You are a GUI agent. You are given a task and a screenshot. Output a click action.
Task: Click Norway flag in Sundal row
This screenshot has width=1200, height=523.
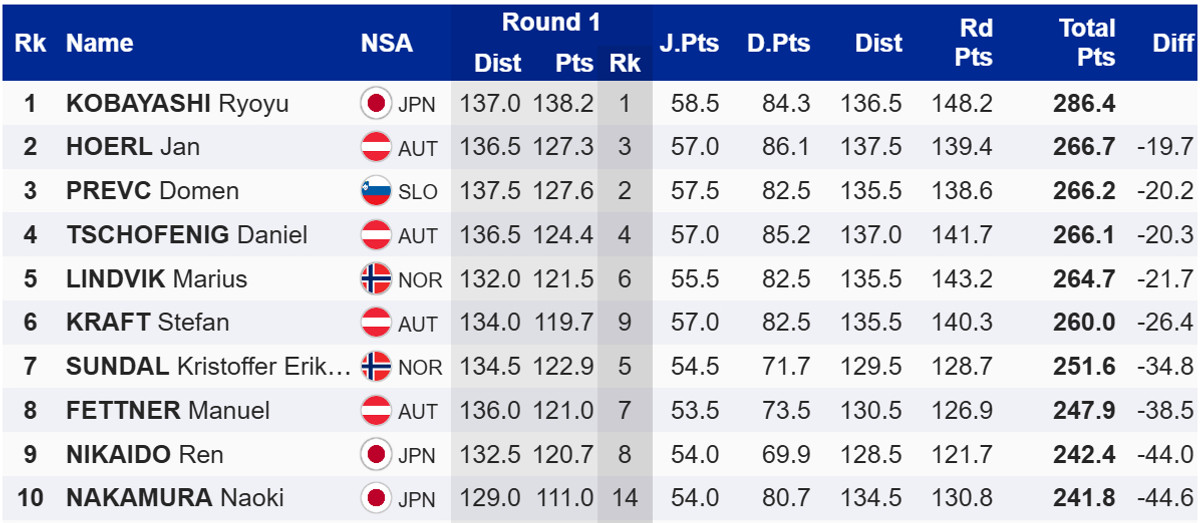point(376,366)
